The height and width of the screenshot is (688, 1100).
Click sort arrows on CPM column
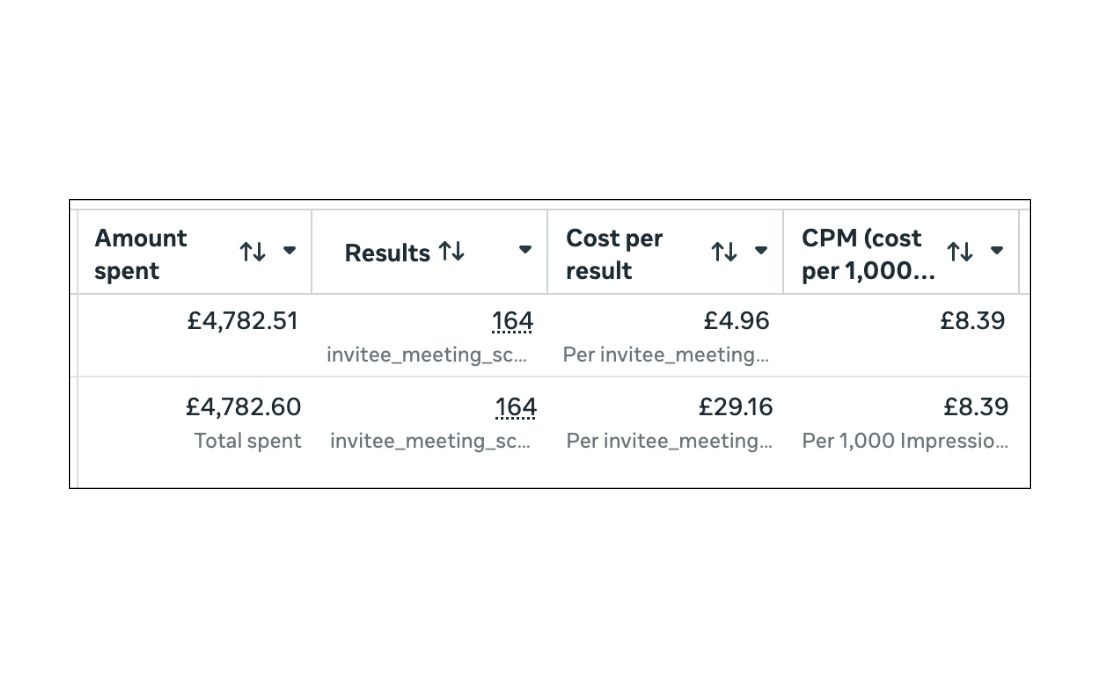point(960,252)
